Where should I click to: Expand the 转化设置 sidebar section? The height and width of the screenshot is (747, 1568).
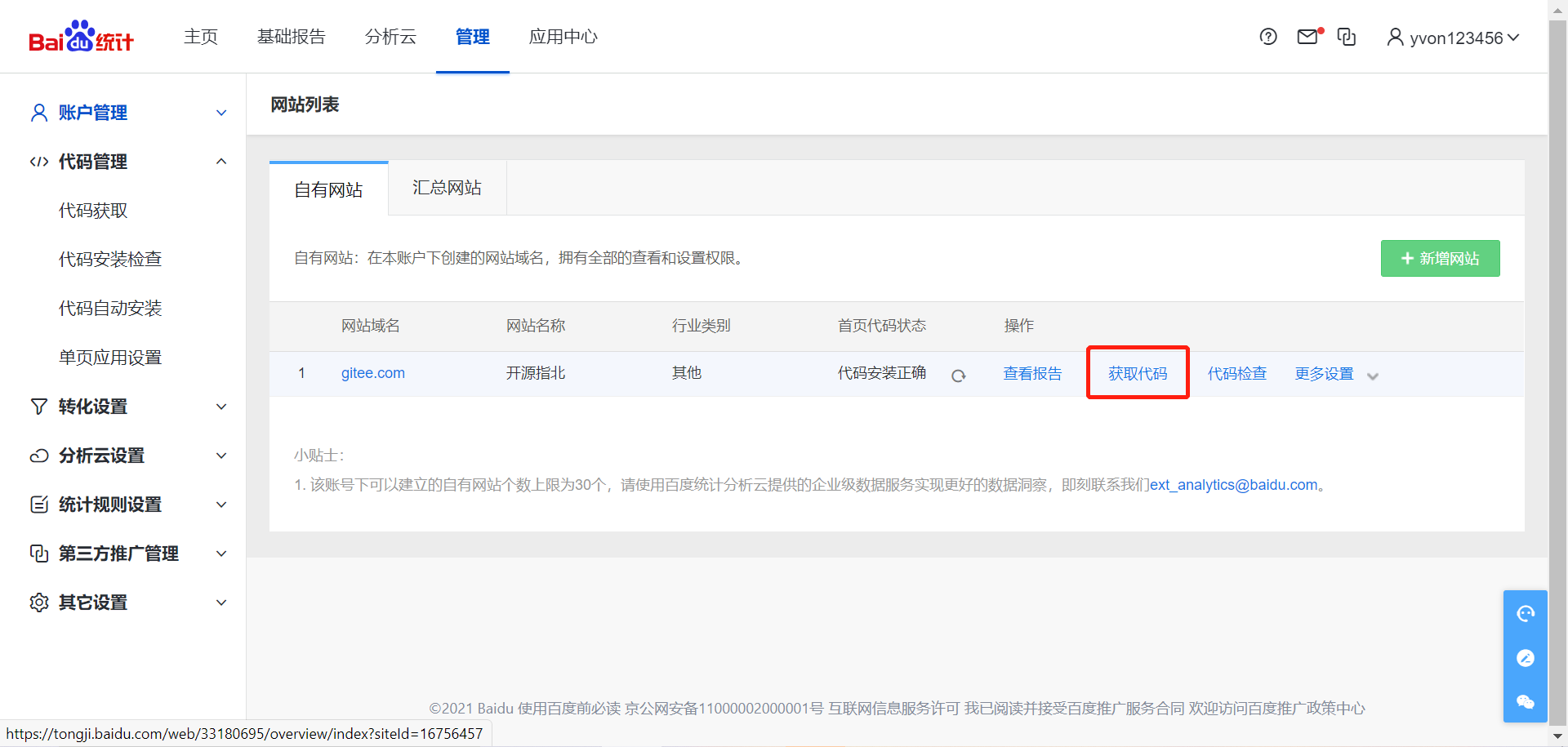click(221, 407)
